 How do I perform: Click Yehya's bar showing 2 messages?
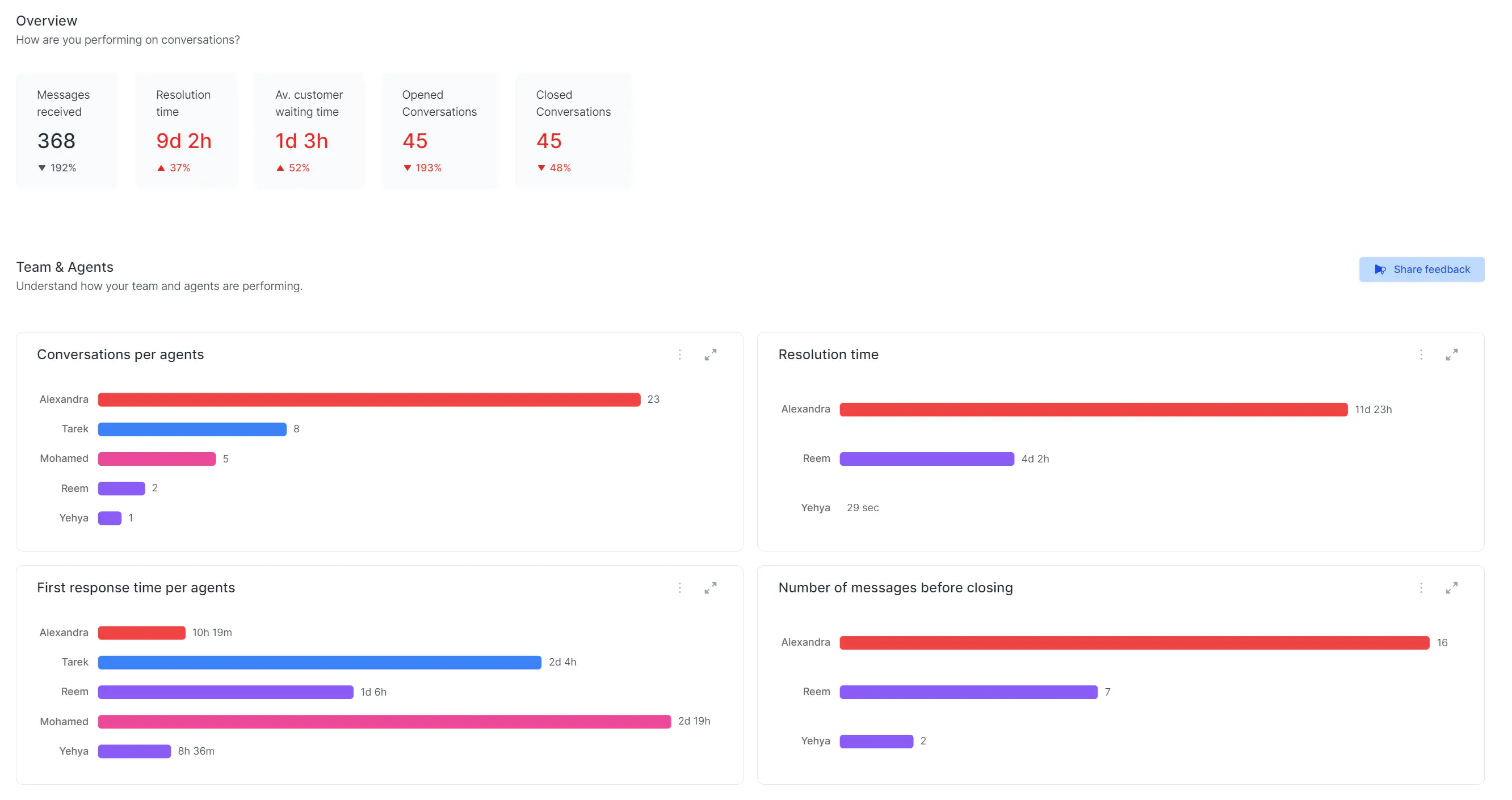pyautogui.click(x=876, y=742)
